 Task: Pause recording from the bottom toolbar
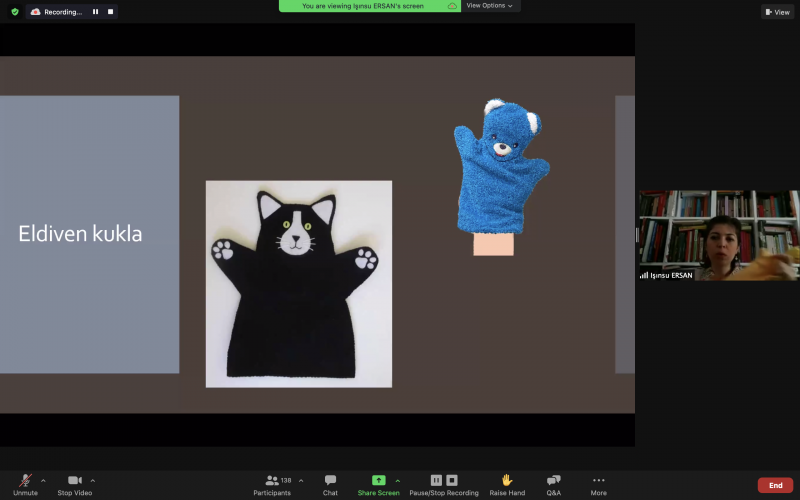436,480
